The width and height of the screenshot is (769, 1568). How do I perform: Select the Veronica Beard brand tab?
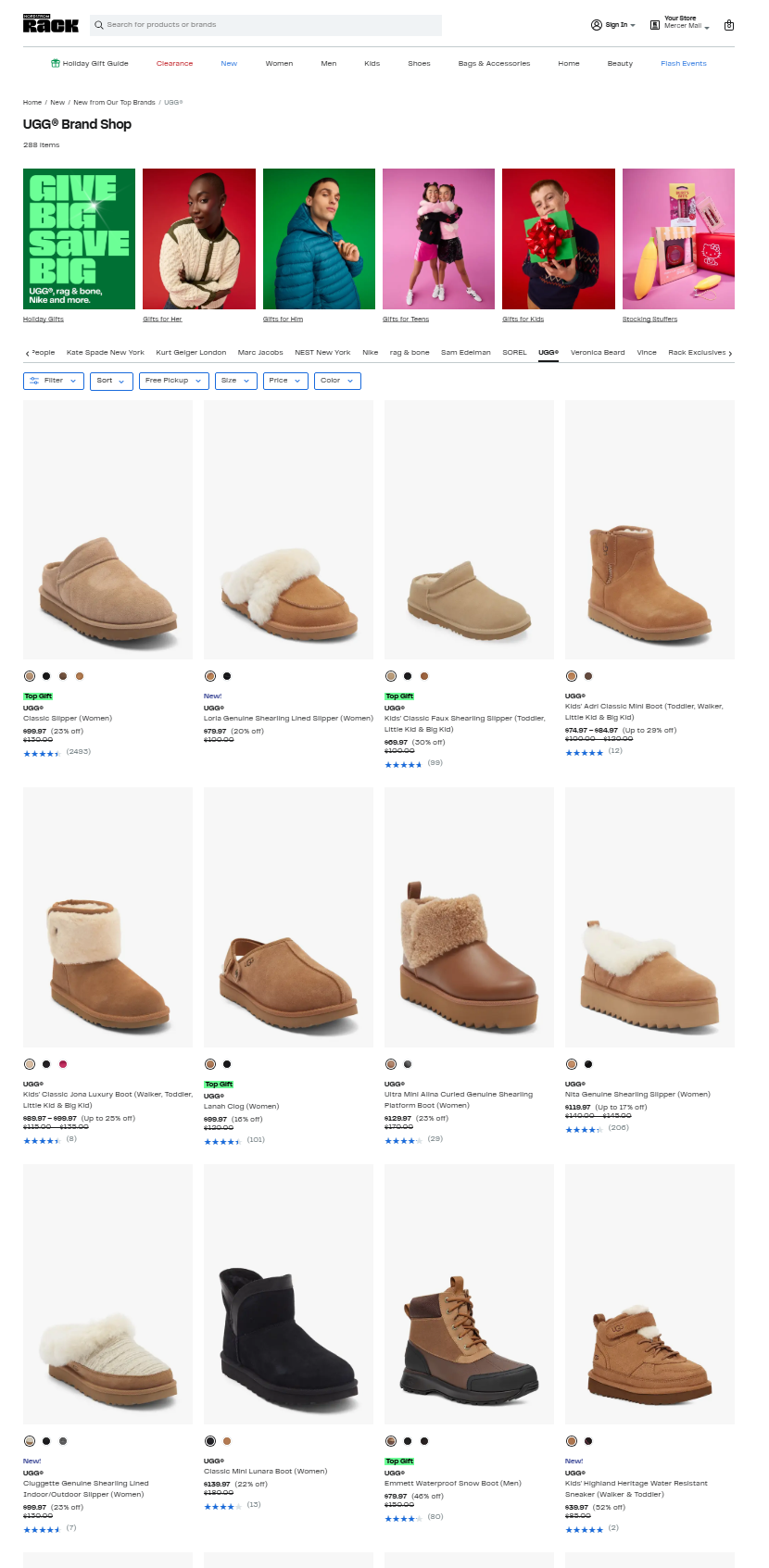(598, 353)
